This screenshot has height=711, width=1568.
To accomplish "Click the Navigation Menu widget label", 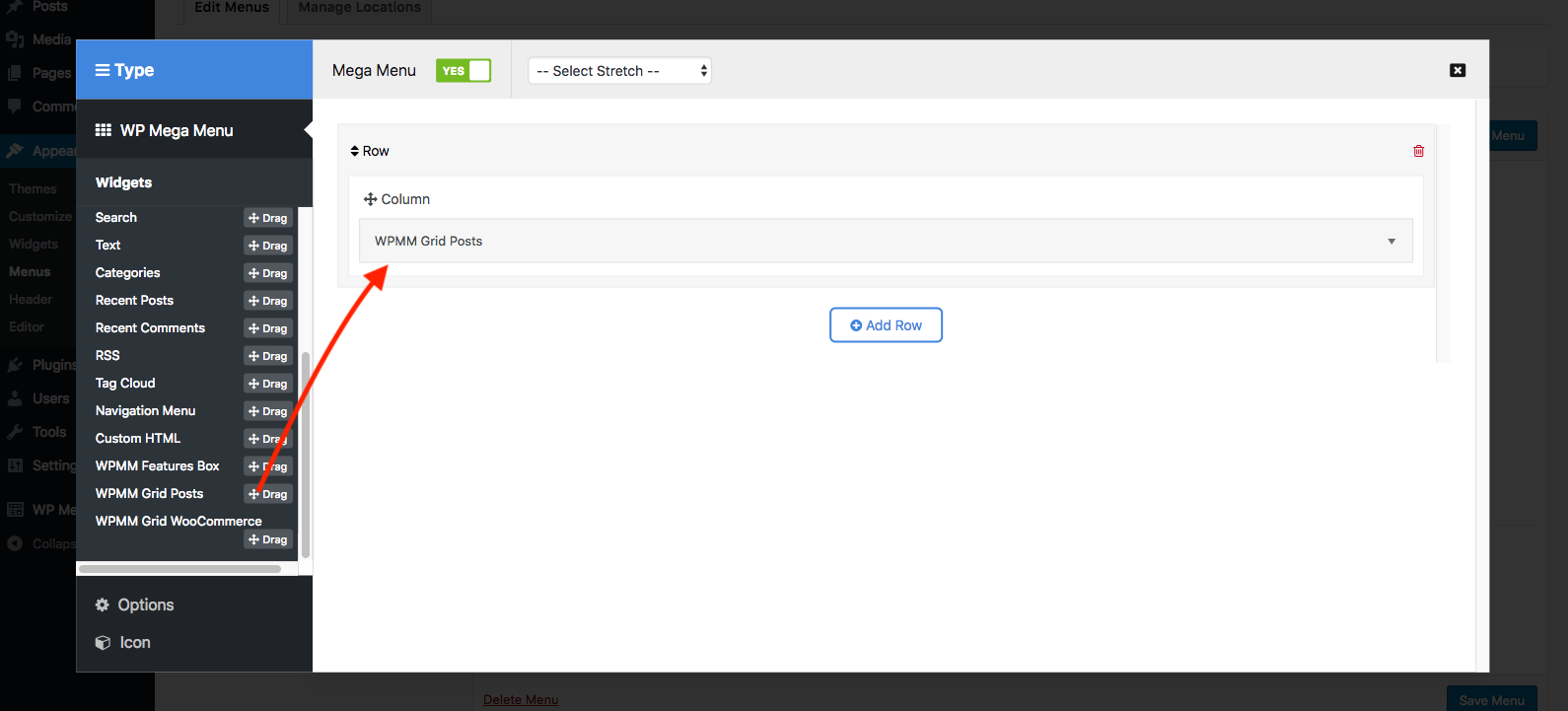I will (x=145, y=410).
